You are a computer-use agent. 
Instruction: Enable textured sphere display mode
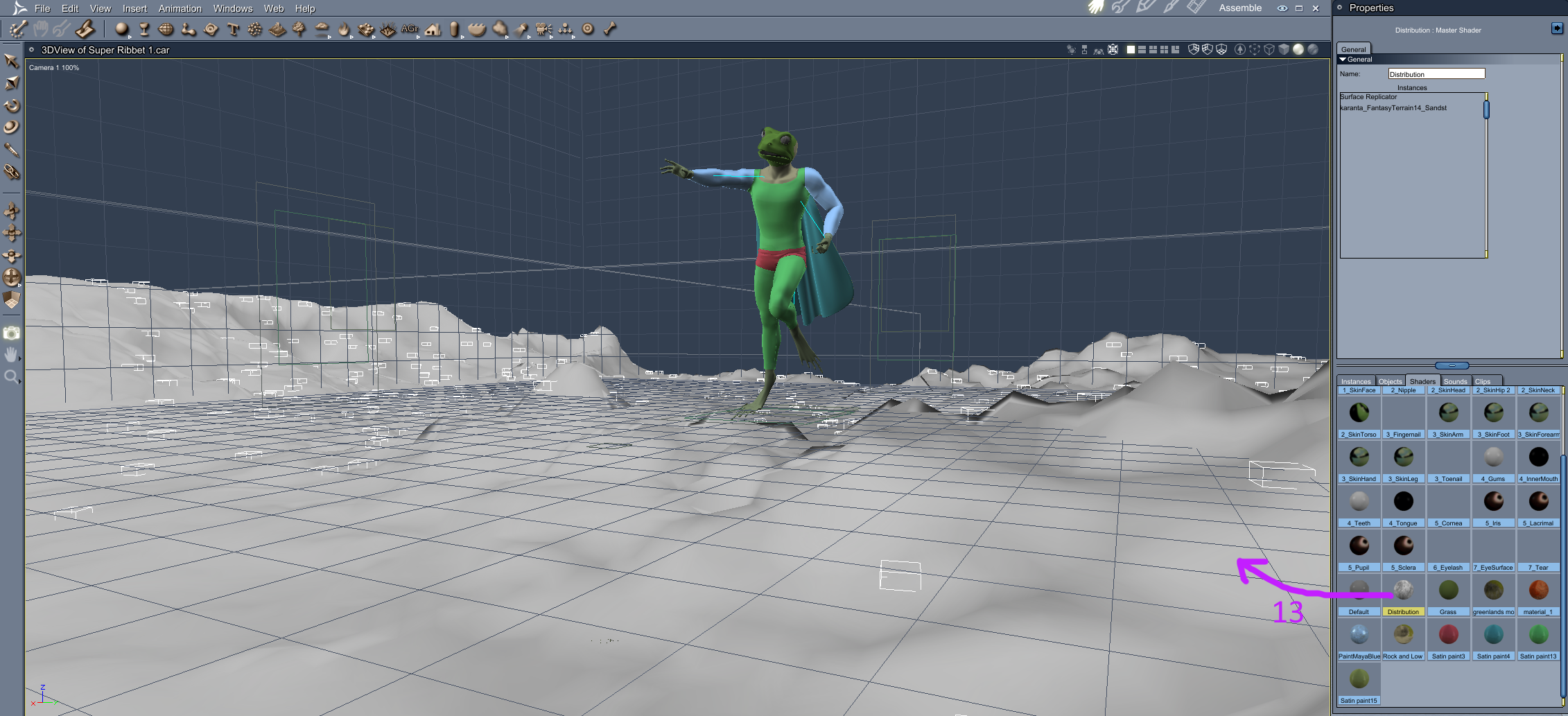[1312, 49]
